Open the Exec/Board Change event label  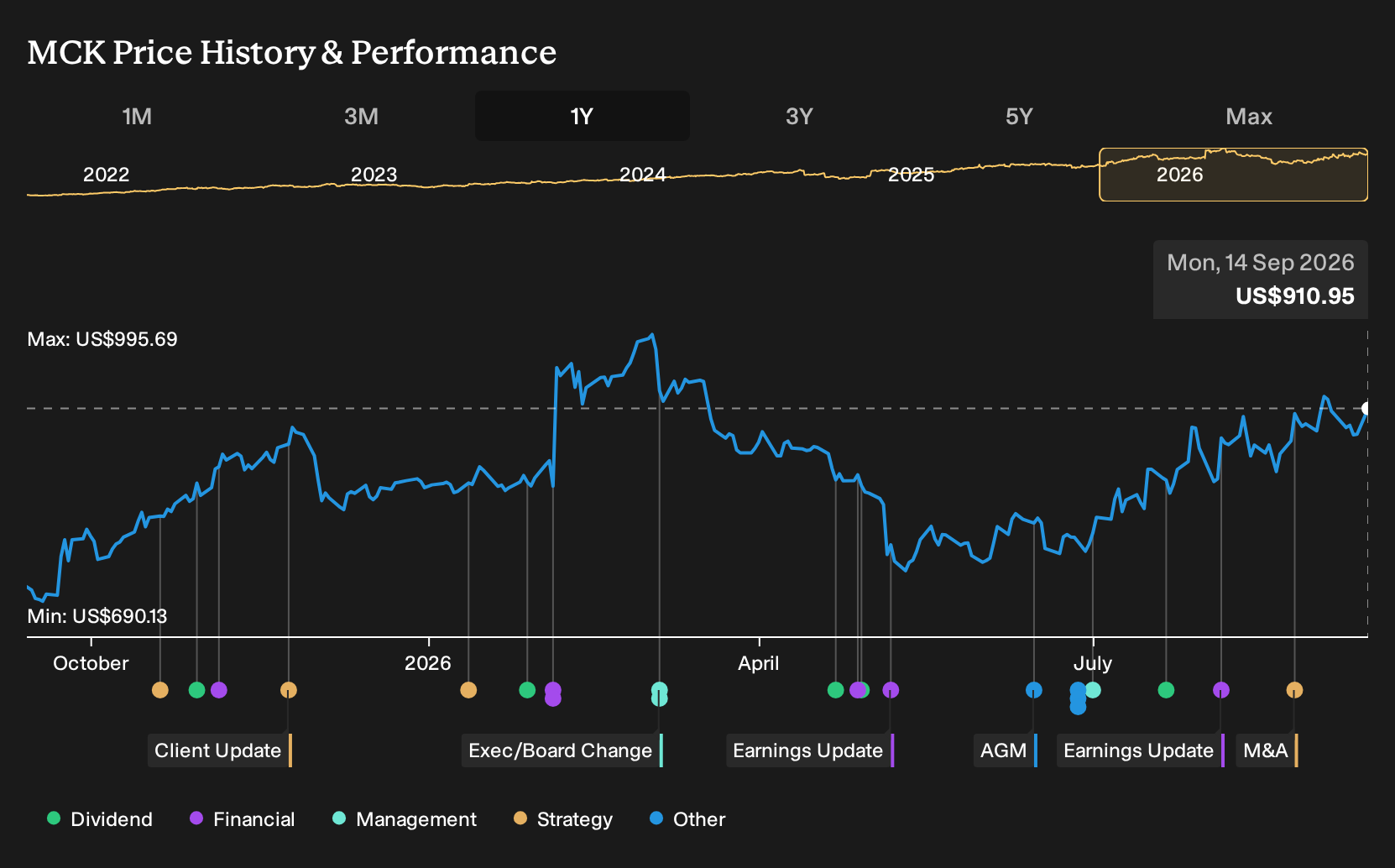pyautogui.click(x=562, y=750)
